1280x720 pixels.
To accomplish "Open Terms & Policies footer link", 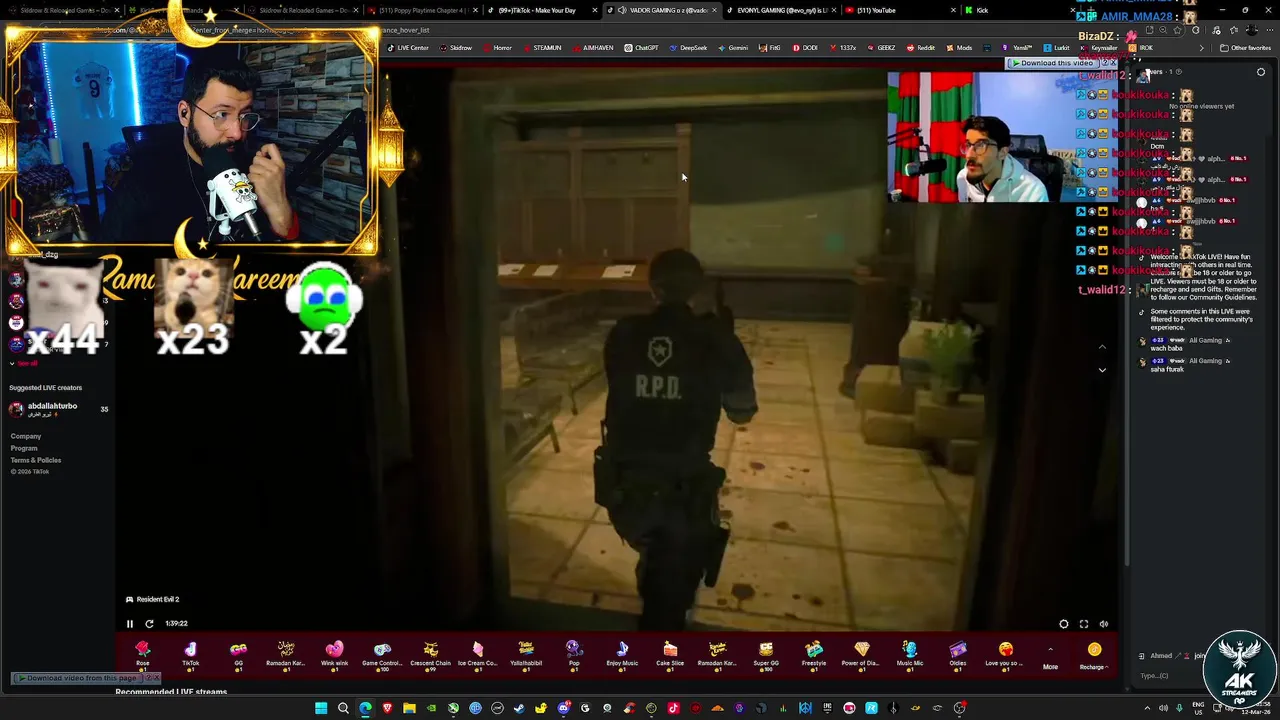I will pyautogui.click(x=36, y=460).
